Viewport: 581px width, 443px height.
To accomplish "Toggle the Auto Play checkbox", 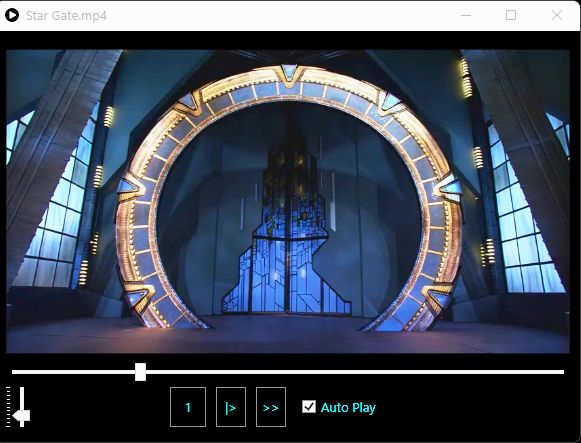I will point(309,406).
